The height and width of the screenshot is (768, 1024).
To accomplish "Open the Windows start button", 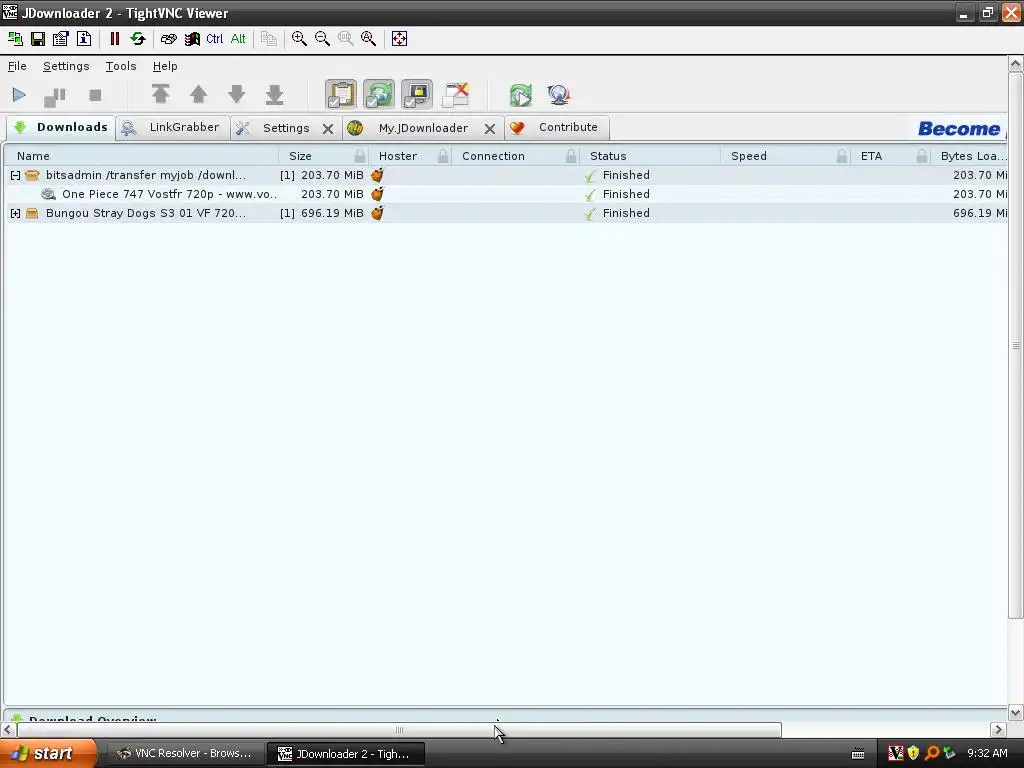I will click(x=48, y=754).
